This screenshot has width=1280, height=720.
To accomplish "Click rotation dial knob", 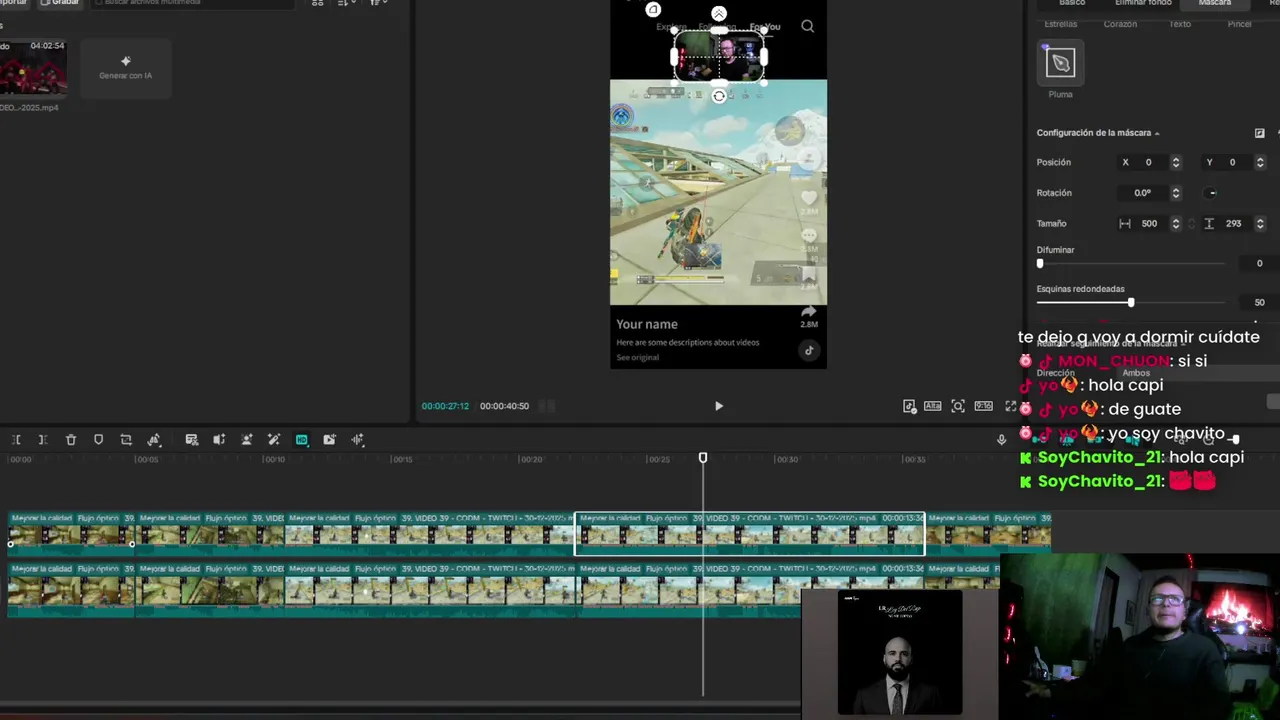I will click(x=1212, y=193).
